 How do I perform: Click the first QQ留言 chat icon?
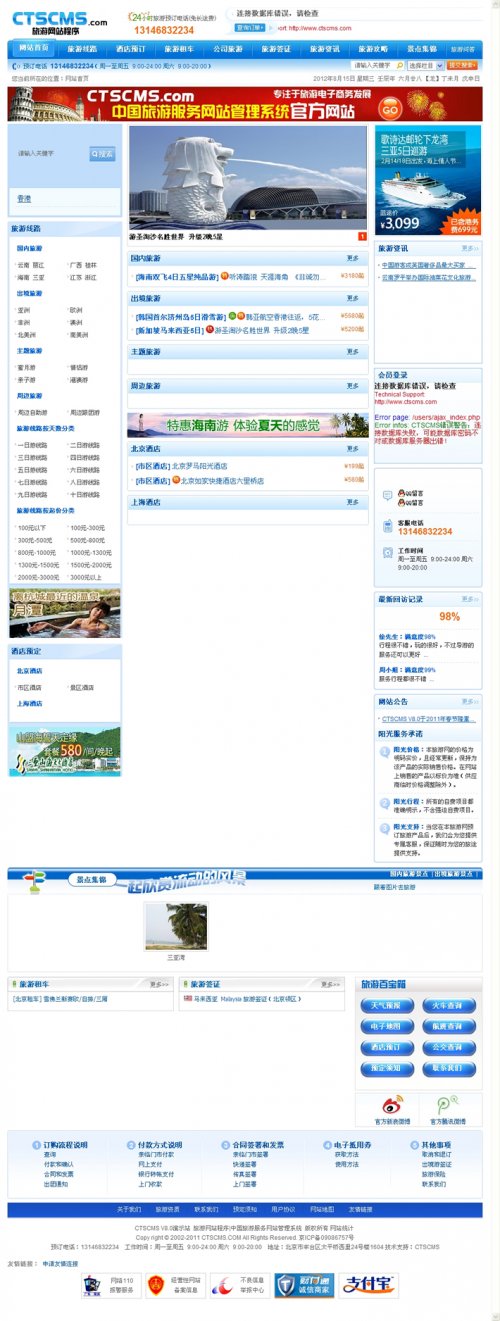pyautogui.click(x=402, y=494)
